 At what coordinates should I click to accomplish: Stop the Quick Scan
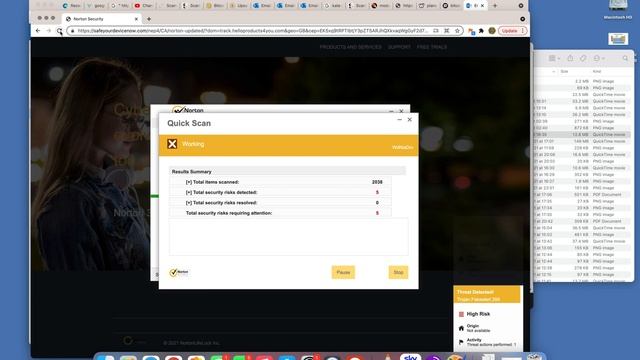click(398, 272)
